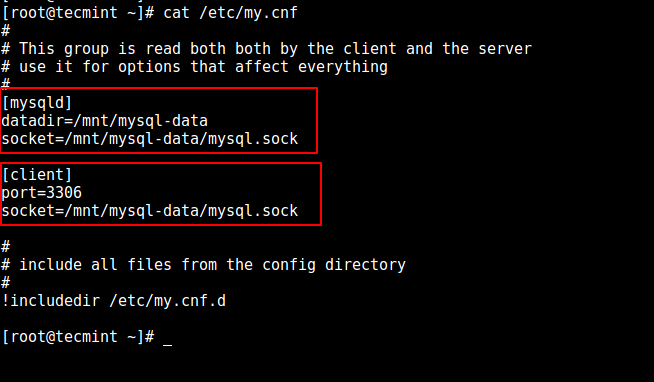Image resolution: width=654 pixels, height=382 pixels.
Task: Click the comment about client and server
Action: 267,49
